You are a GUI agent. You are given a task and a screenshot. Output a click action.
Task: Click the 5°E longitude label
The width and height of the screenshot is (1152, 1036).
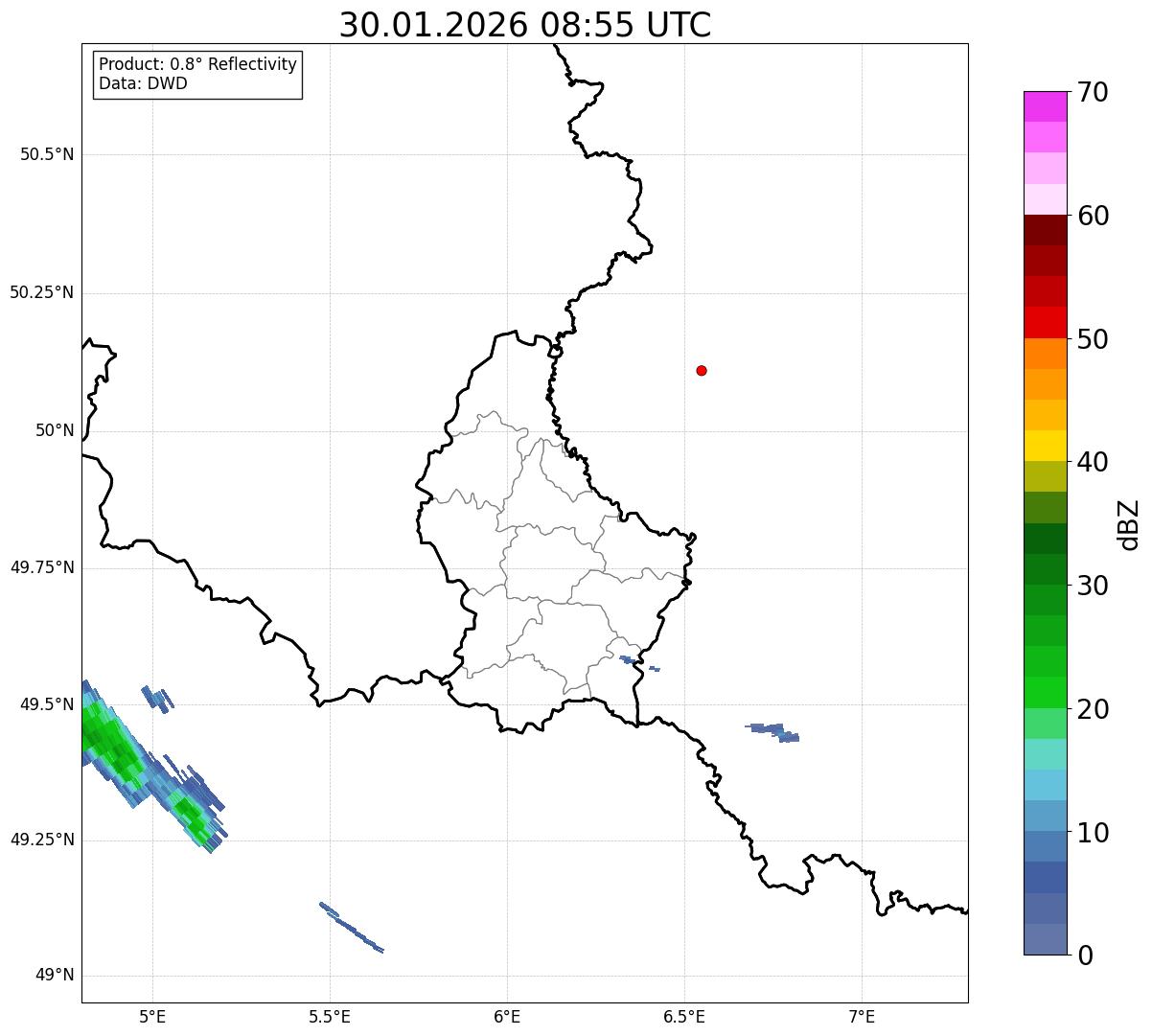[152, 1016]
